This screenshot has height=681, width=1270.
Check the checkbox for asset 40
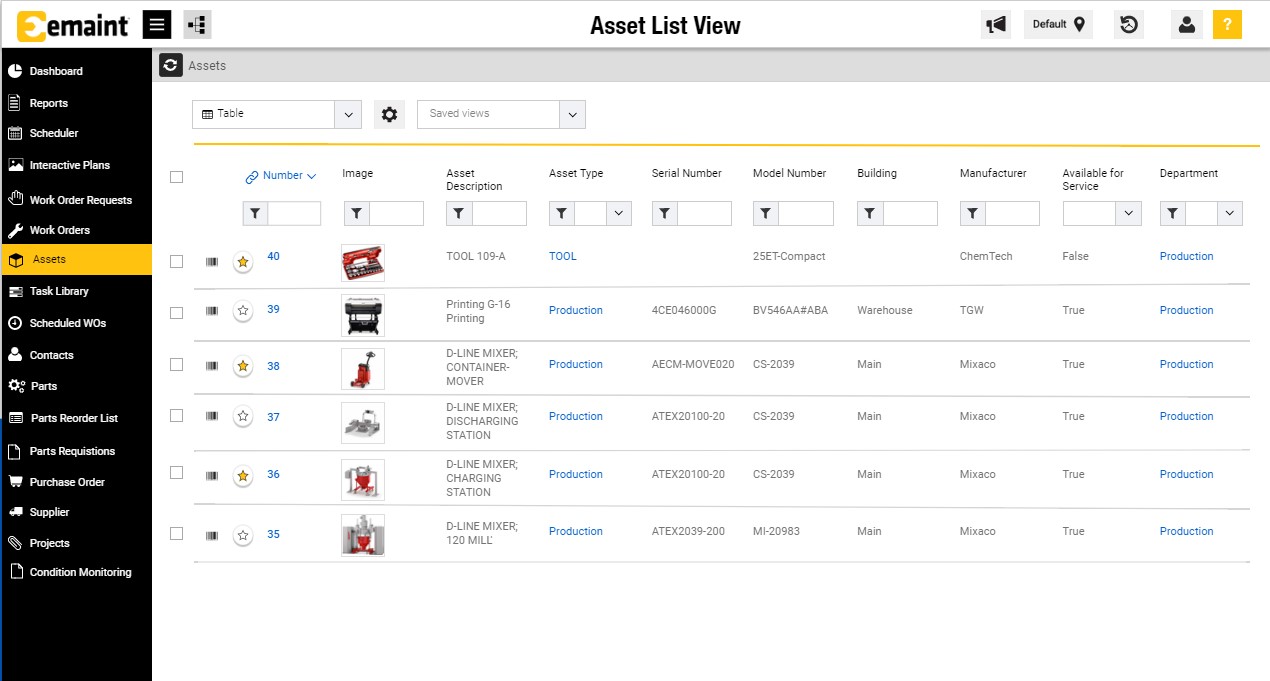177,261
